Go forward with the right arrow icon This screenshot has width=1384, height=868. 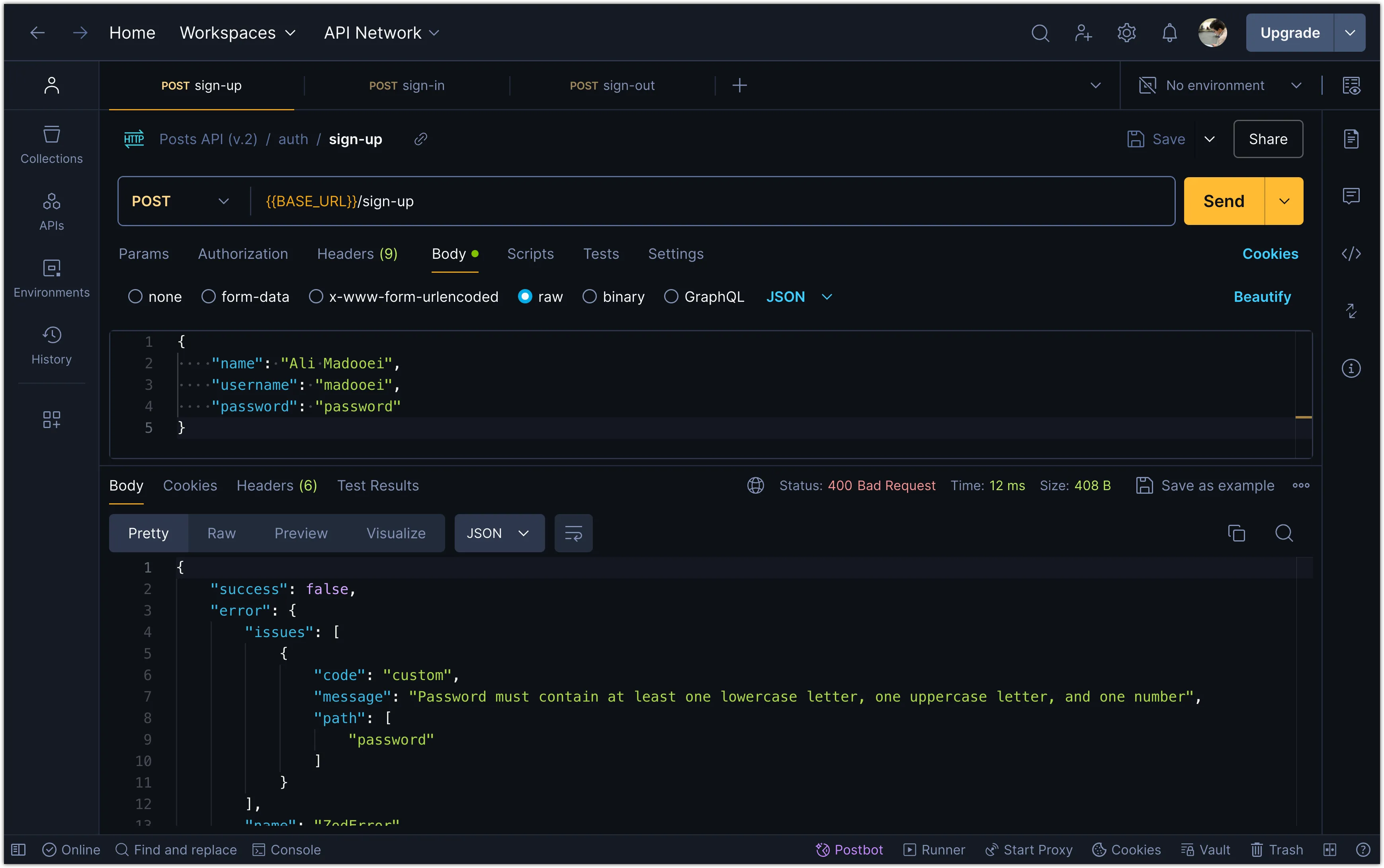[80, 33]
